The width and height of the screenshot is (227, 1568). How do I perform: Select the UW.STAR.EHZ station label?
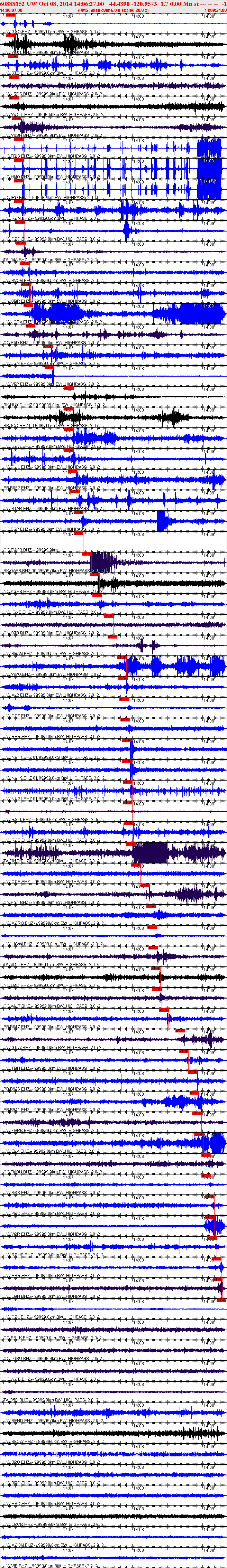(53, 508)
